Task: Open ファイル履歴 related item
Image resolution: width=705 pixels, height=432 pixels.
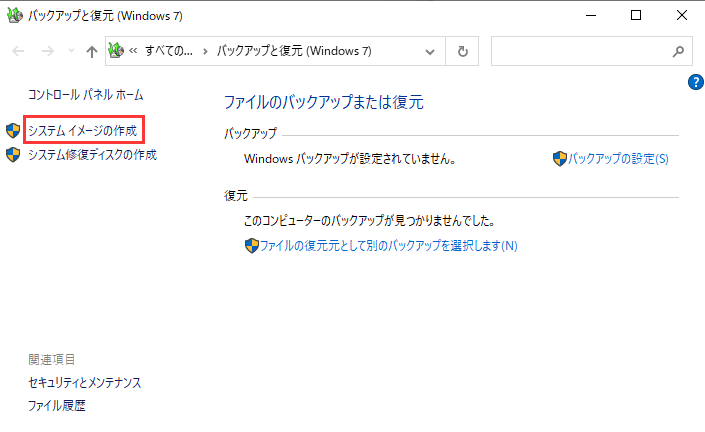Action: point(57,406)
